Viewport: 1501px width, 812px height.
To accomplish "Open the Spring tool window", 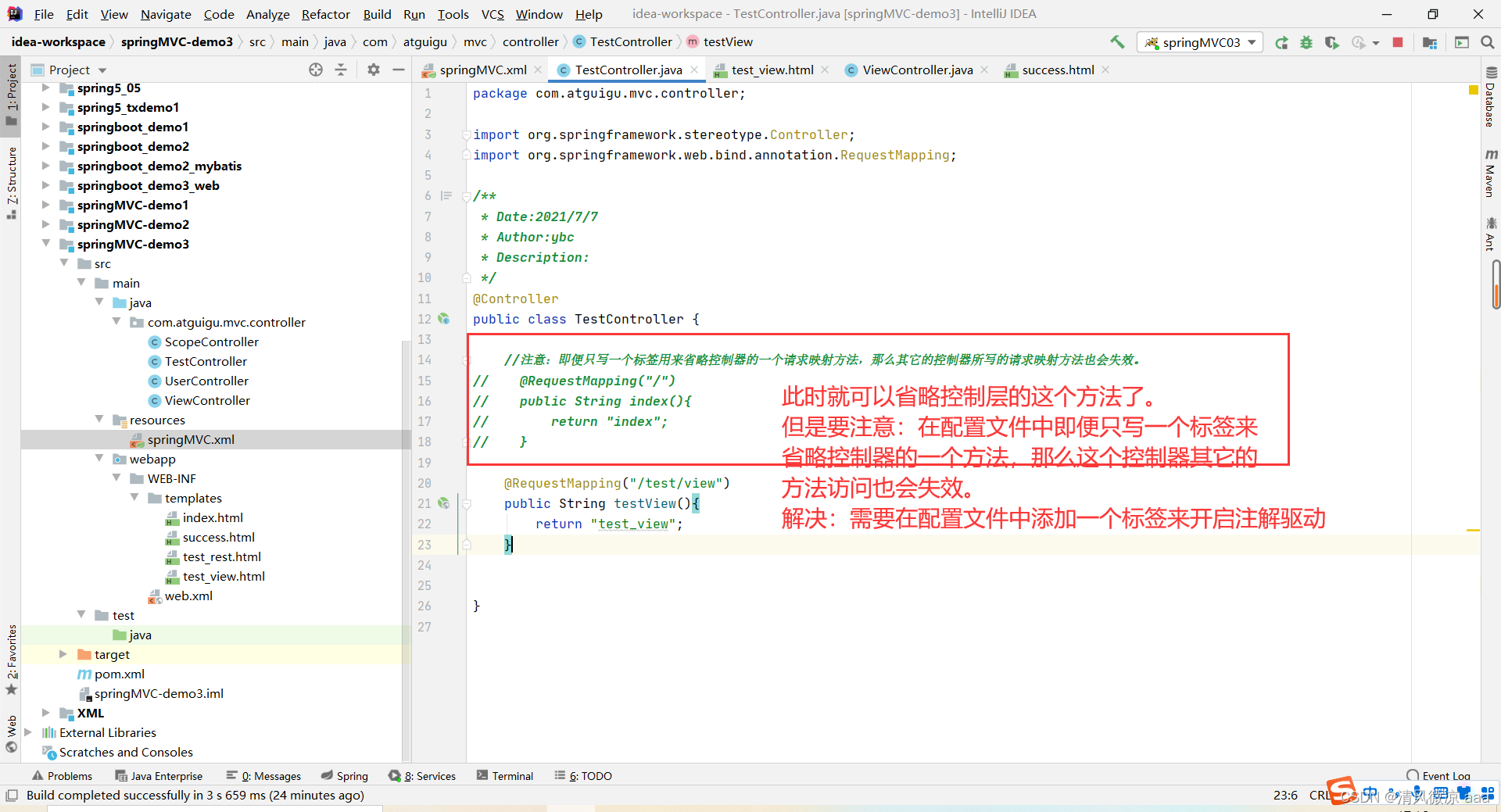I will point(344,776).
